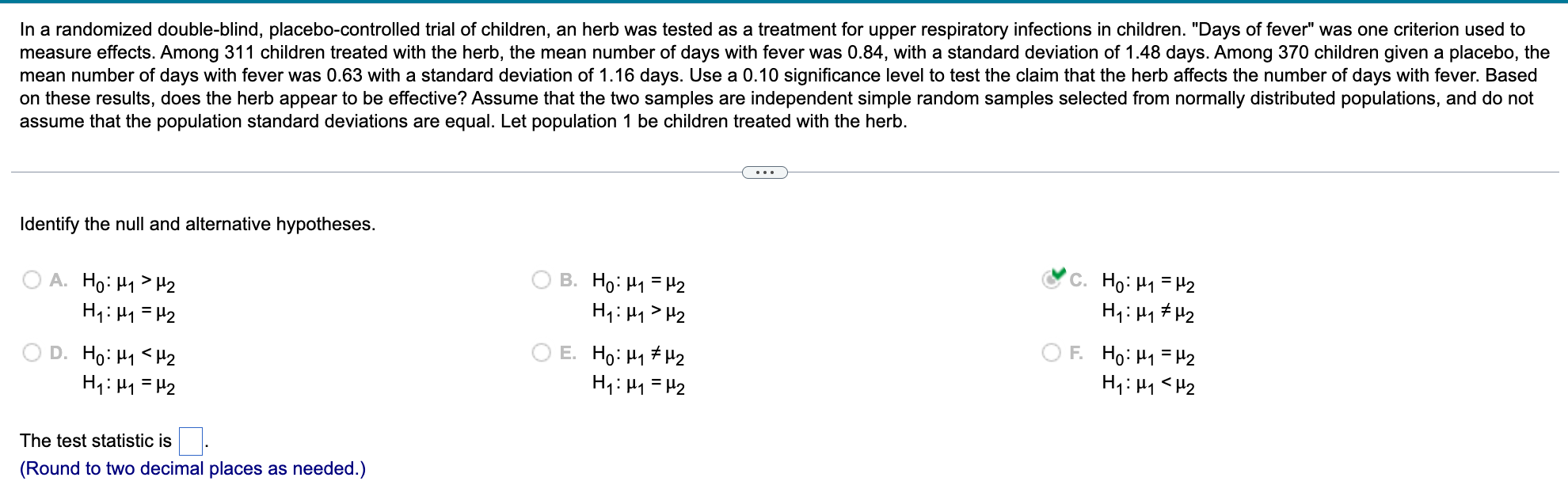Select answer choice E radio button

[x=542, y=350]
